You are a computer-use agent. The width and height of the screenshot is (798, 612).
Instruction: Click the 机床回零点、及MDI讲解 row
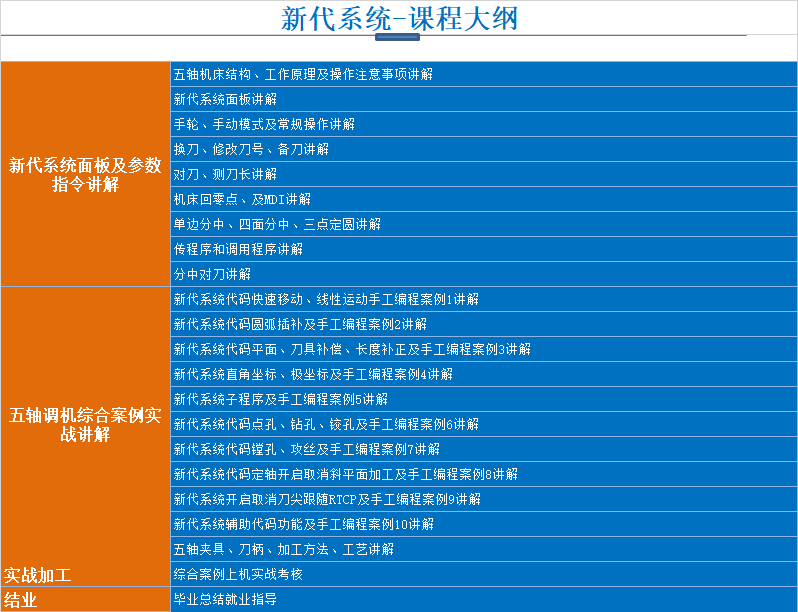click(x=242, y=199)
